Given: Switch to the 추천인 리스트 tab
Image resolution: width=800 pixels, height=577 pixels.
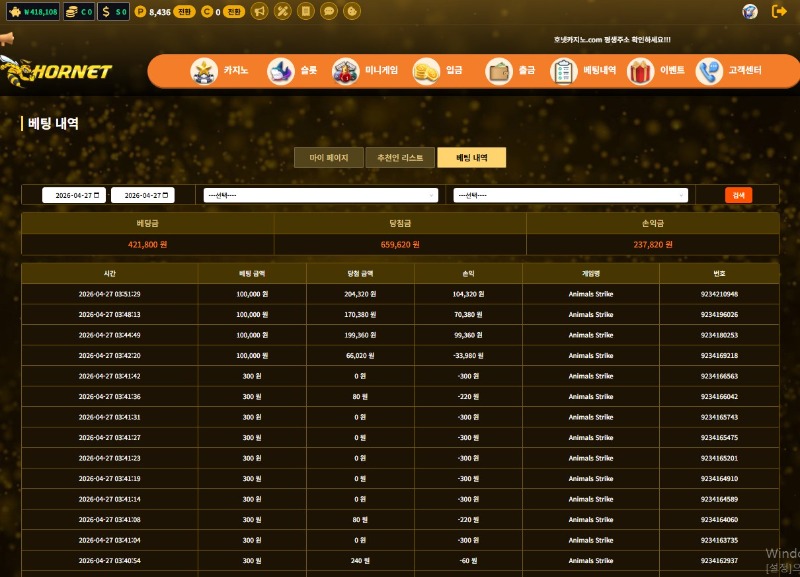Looking at the screenshot, I should click(400, 158).
